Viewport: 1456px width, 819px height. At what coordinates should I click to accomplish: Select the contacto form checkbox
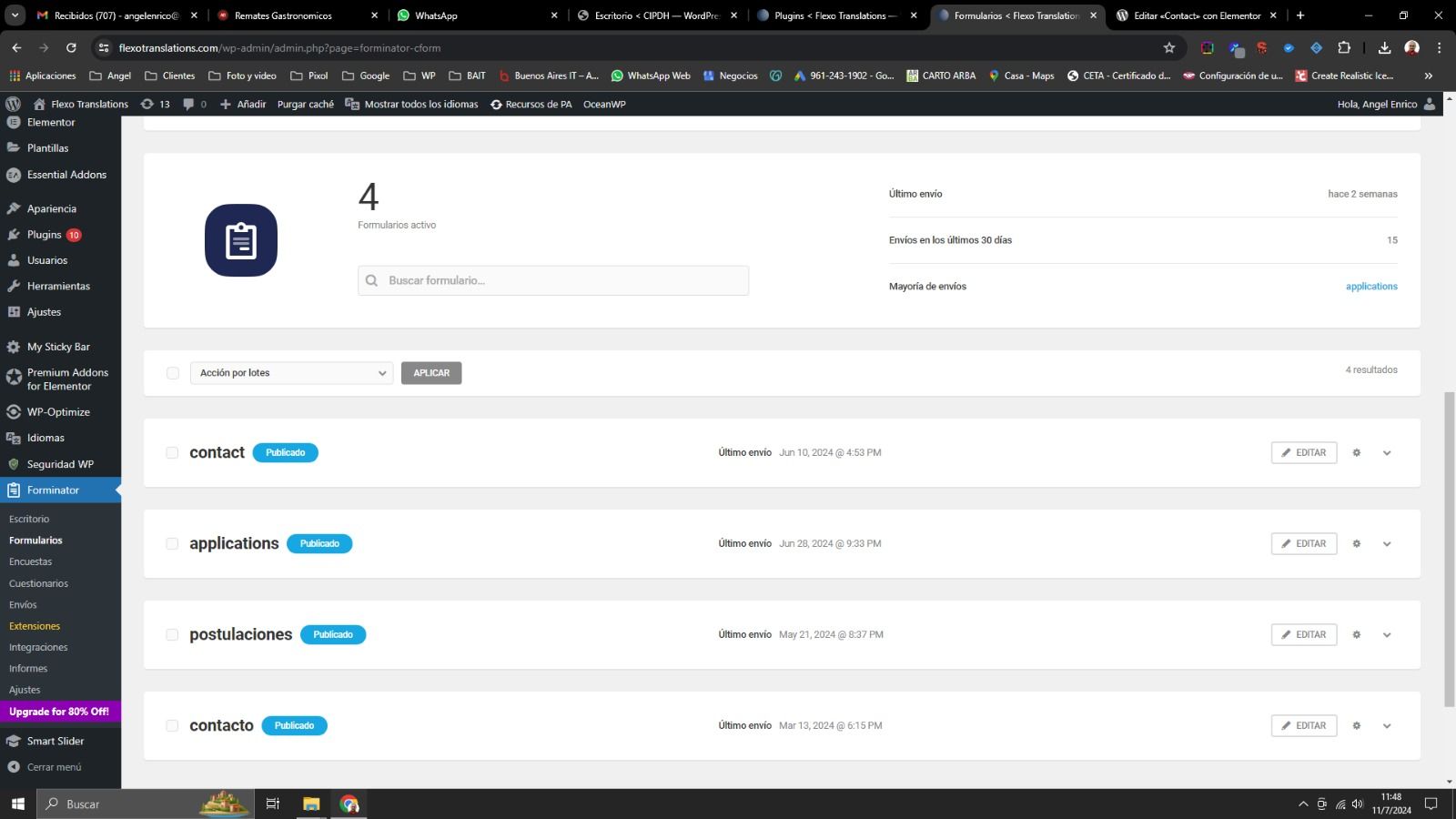pyautogui.click(x=172, y=725)
